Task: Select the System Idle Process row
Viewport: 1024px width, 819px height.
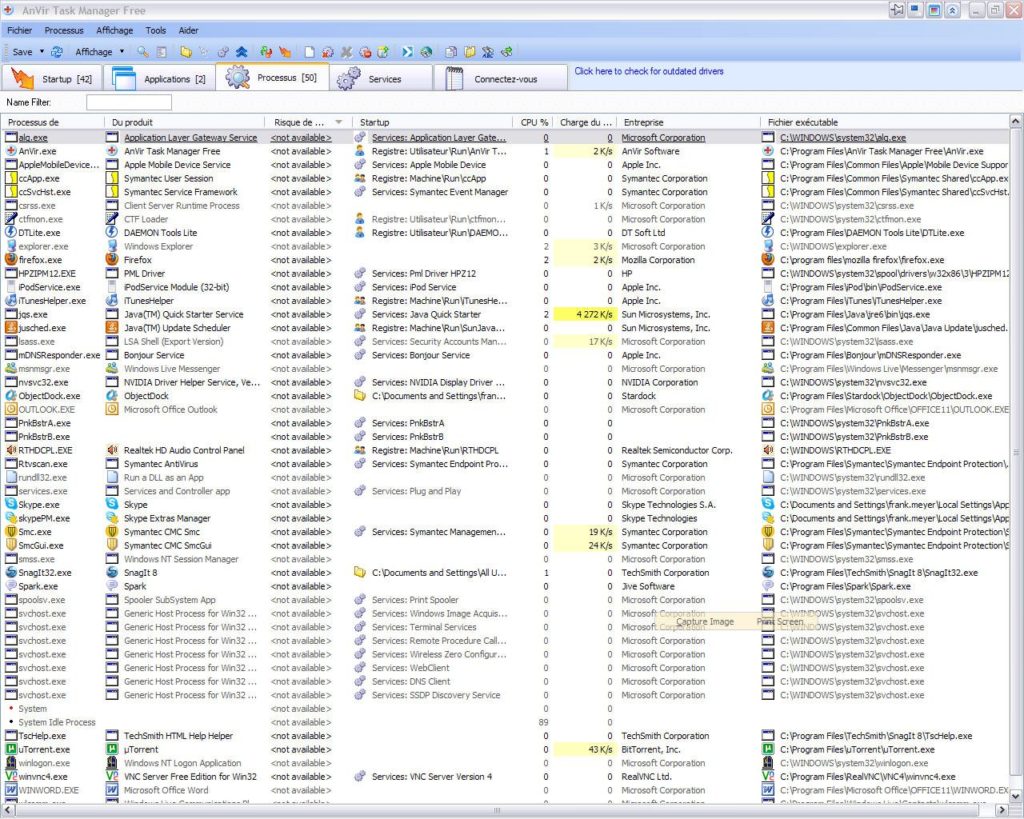Action: 505,722
